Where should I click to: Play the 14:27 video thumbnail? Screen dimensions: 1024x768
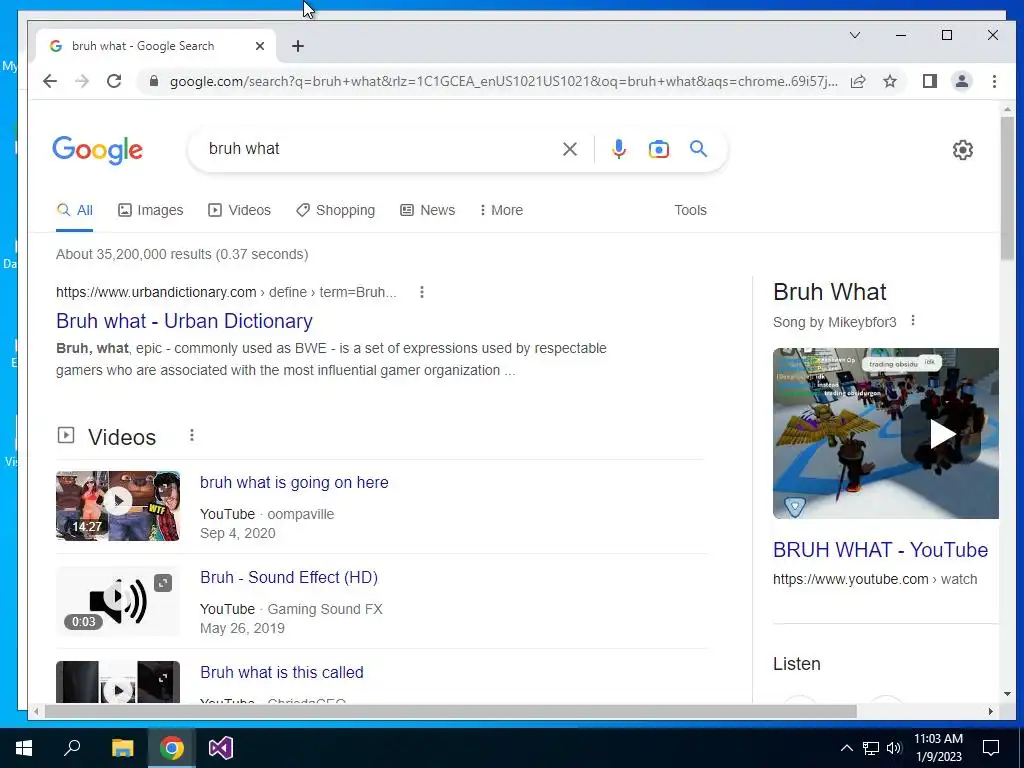pyautogui.click(x=118, y=505)
